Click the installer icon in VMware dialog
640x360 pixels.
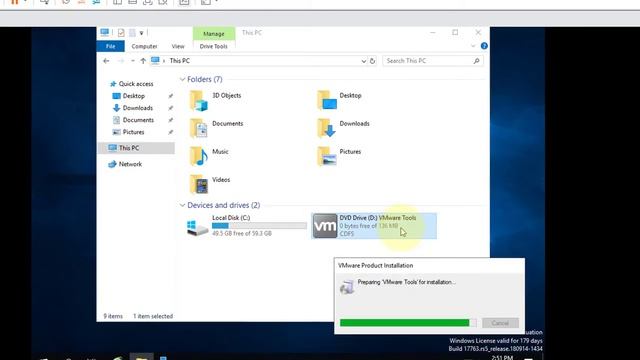click(347, 287)
